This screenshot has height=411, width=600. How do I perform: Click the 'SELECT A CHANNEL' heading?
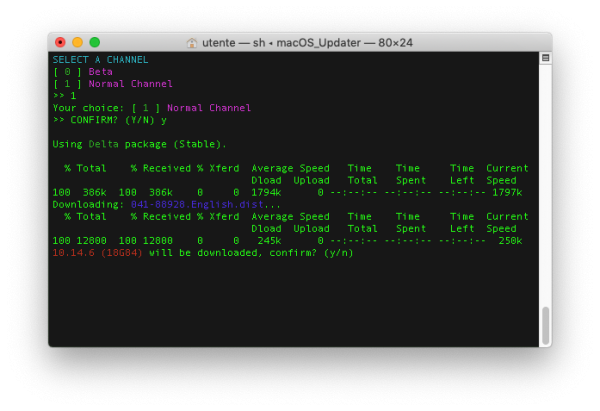(x=100, y=60)
